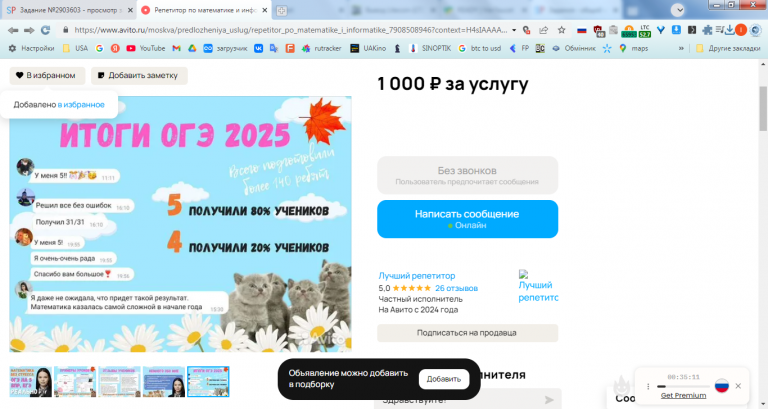Image resolution: width=768 pixels, height=409 pixels.
Task: Open the recorder widget three-dots menu
Action: [x=648, y=386]
